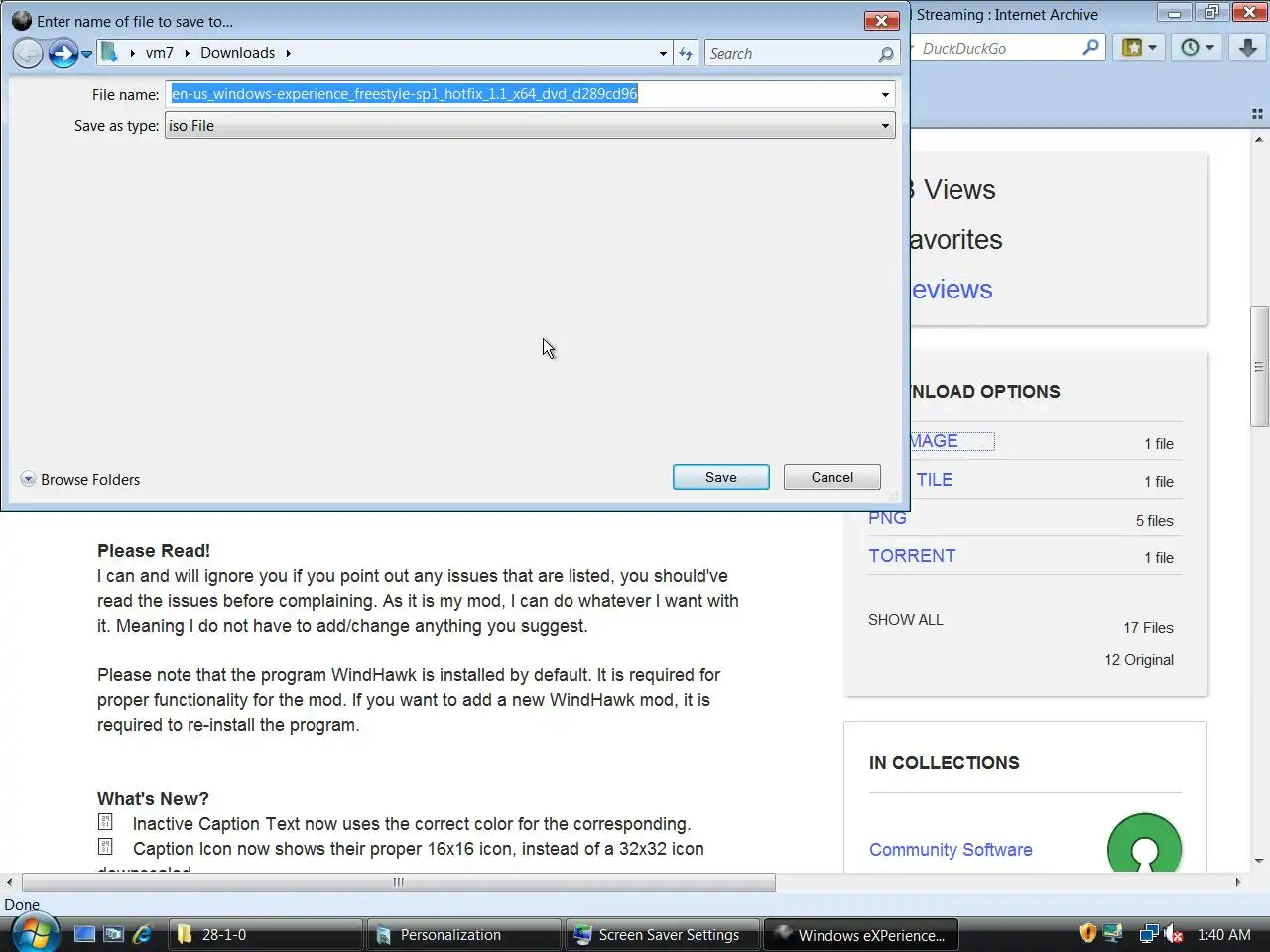Click the user folder icon in the address bar
This screenshot has height=952, width=1270.
coord(110,53)
